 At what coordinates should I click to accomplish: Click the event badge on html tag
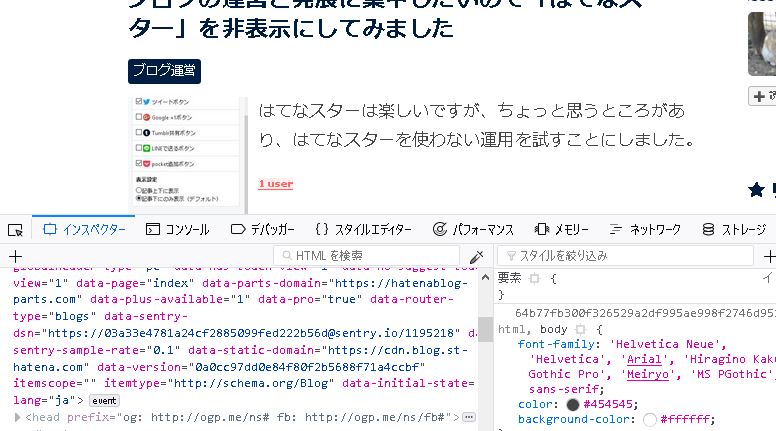(x=104, y=401)
